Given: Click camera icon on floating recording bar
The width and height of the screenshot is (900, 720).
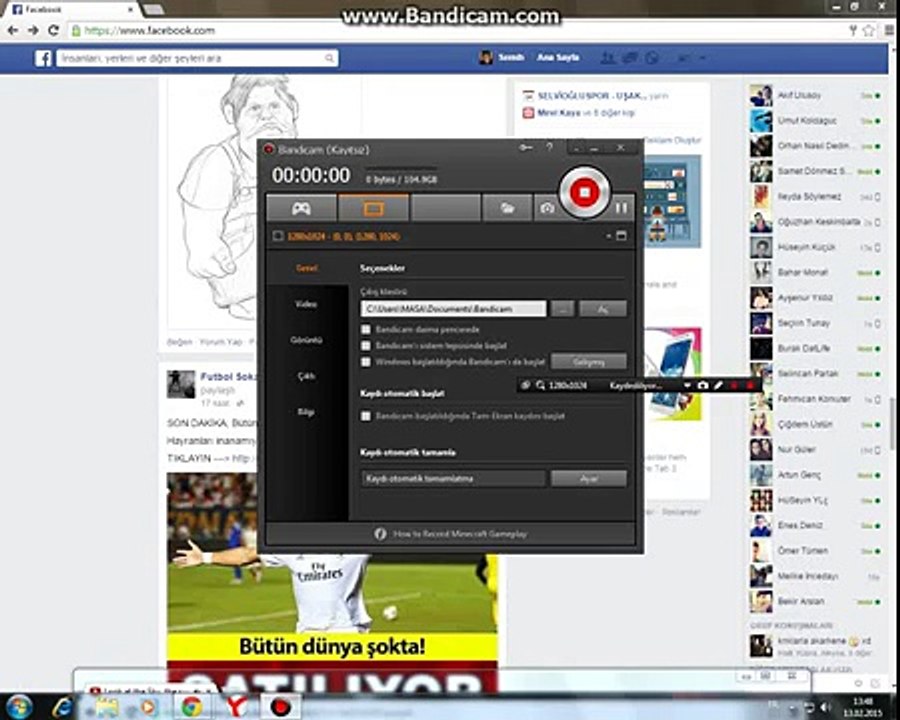Looking at the screenshot, I should [703, 385].
